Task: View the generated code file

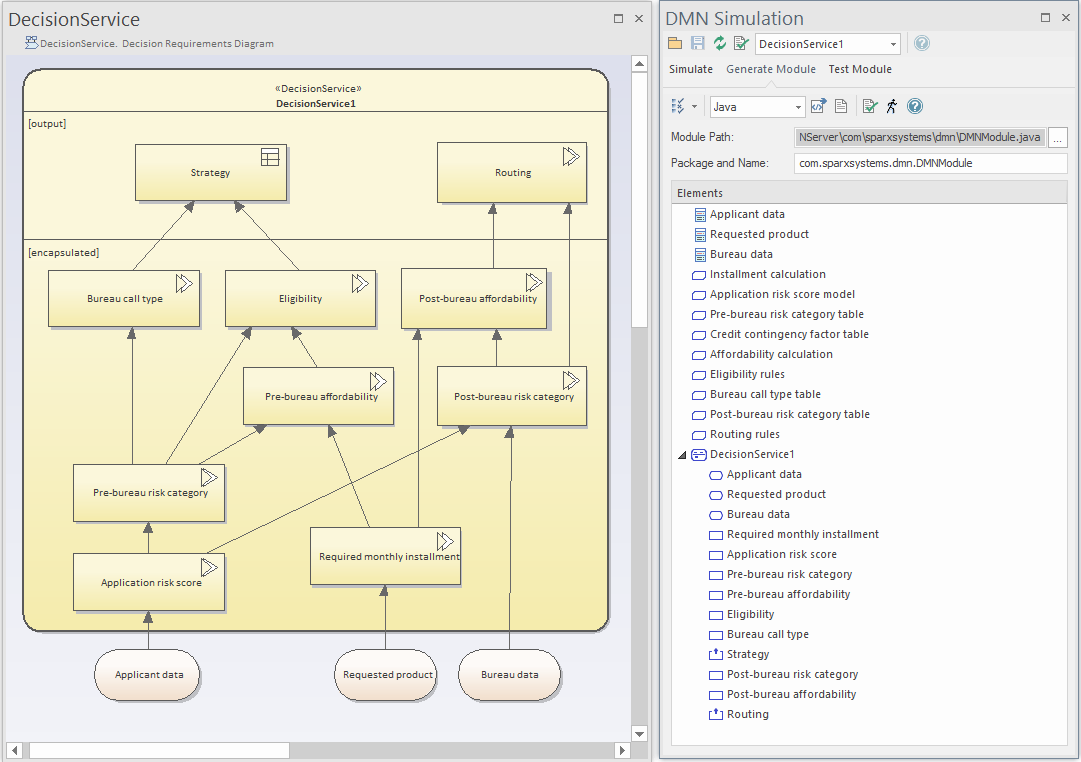Action: (x=839, y=105)
